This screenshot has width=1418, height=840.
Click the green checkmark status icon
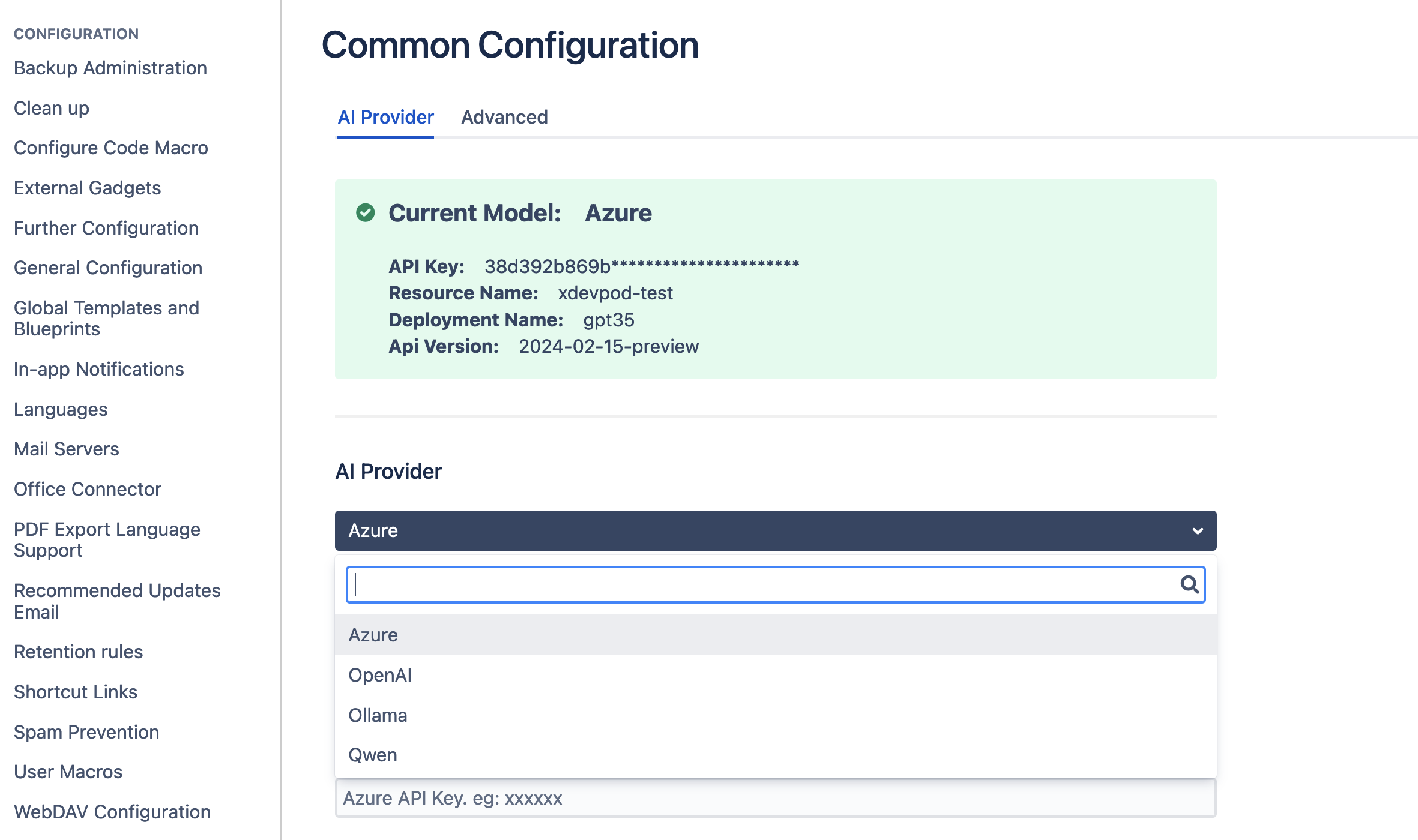pos(365,213)
